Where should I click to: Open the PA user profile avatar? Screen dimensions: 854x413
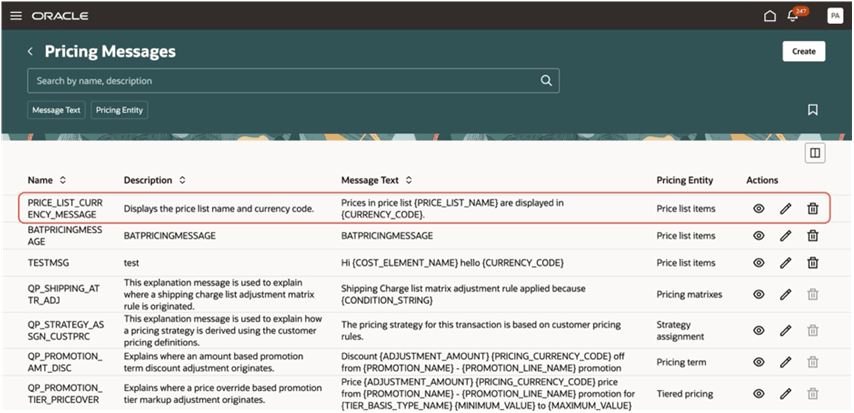834,16
